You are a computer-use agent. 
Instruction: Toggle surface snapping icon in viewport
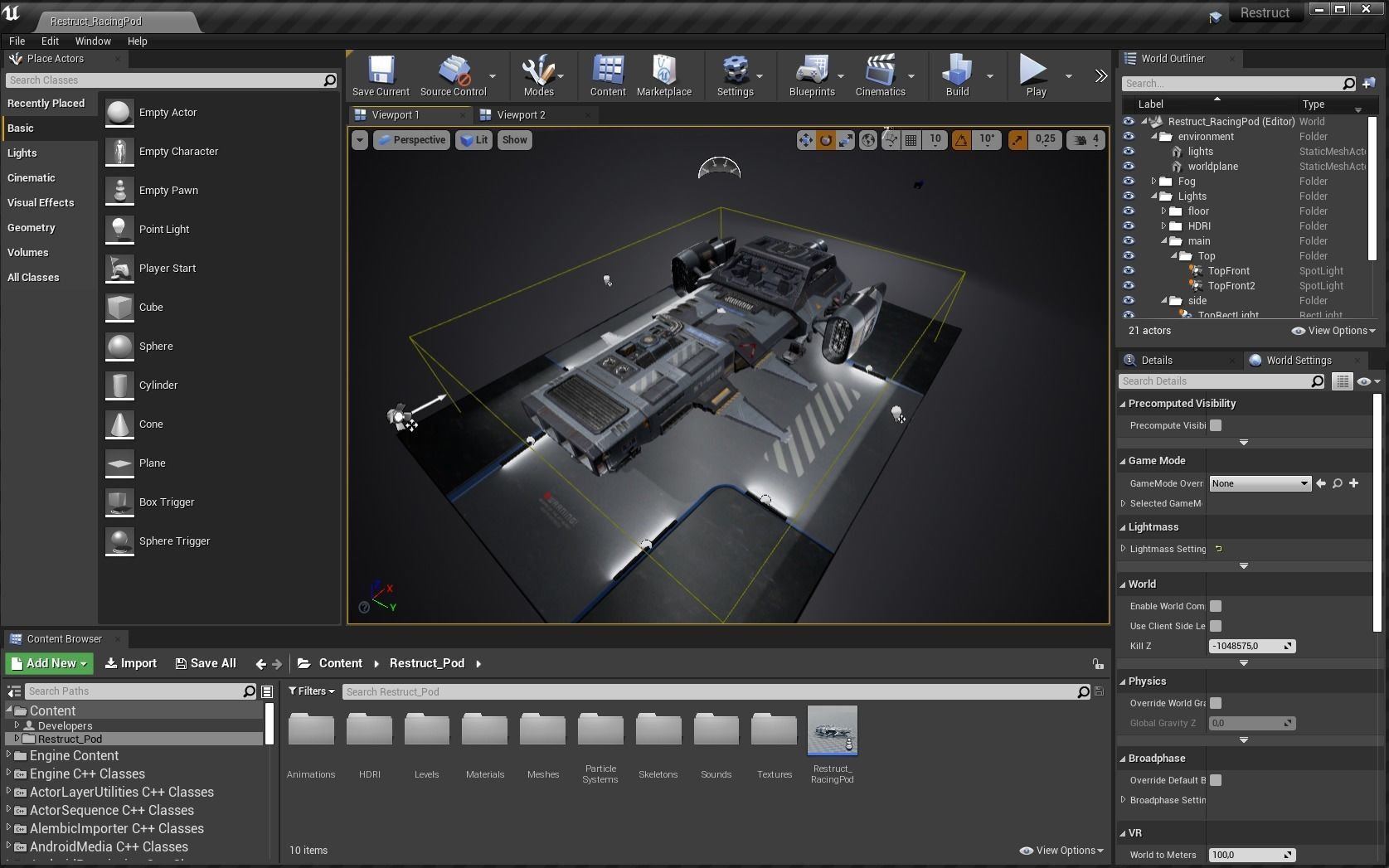click(x=891, y=140)
